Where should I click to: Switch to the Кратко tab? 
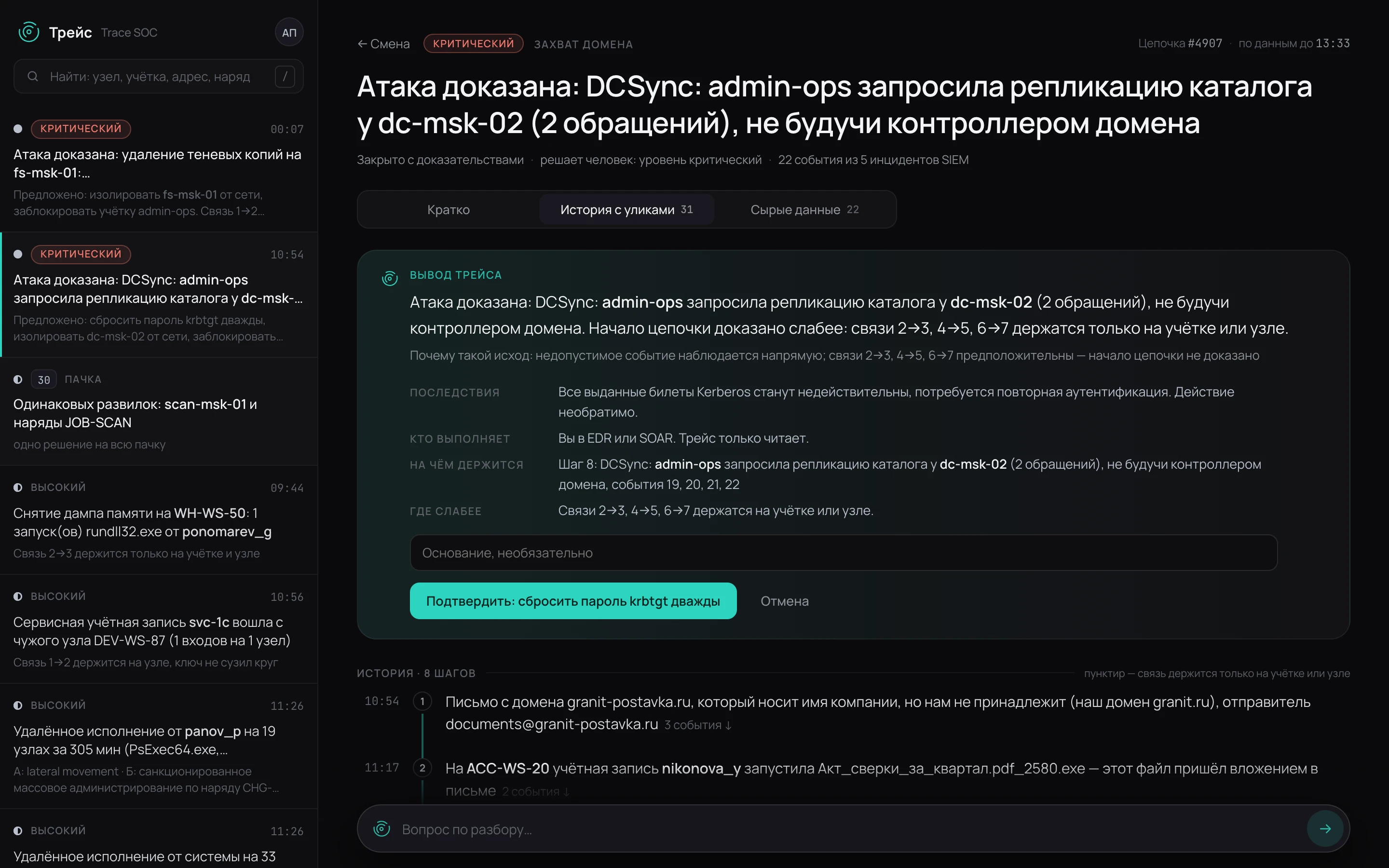pyautogui.click(x=448, y=210)
